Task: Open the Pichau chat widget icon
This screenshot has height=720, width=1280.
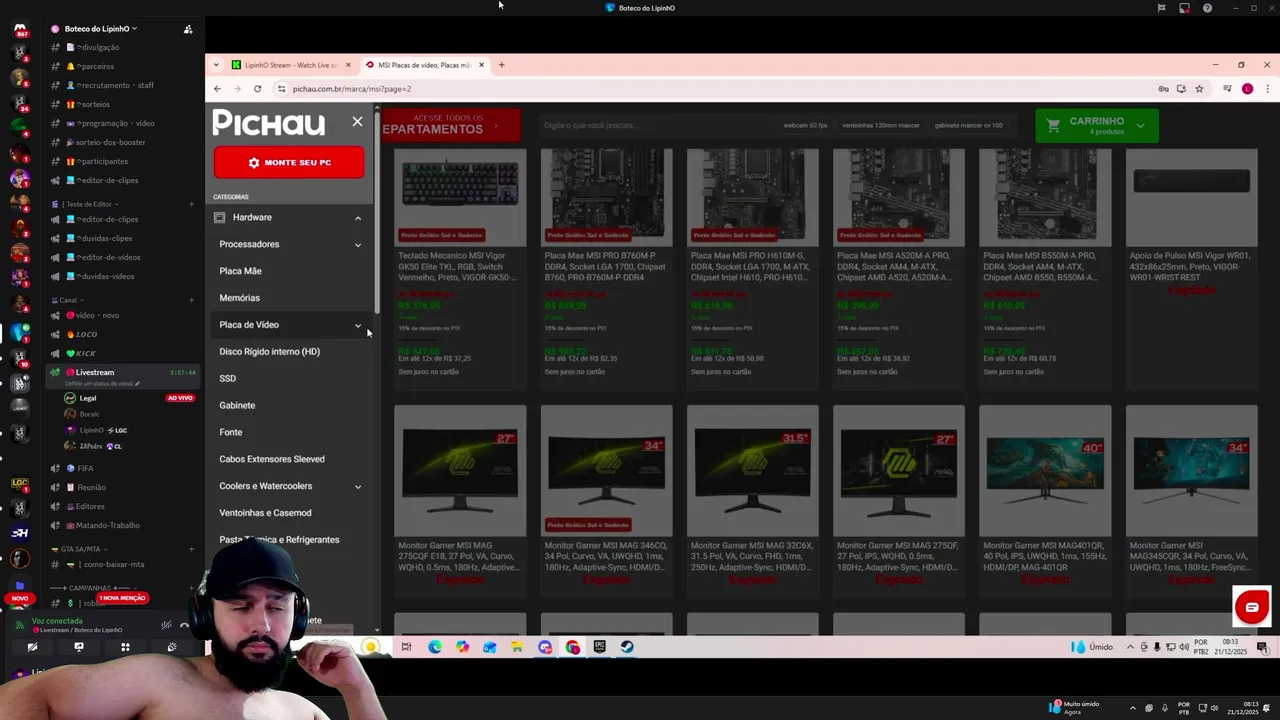Action: tap(1251, 607)
